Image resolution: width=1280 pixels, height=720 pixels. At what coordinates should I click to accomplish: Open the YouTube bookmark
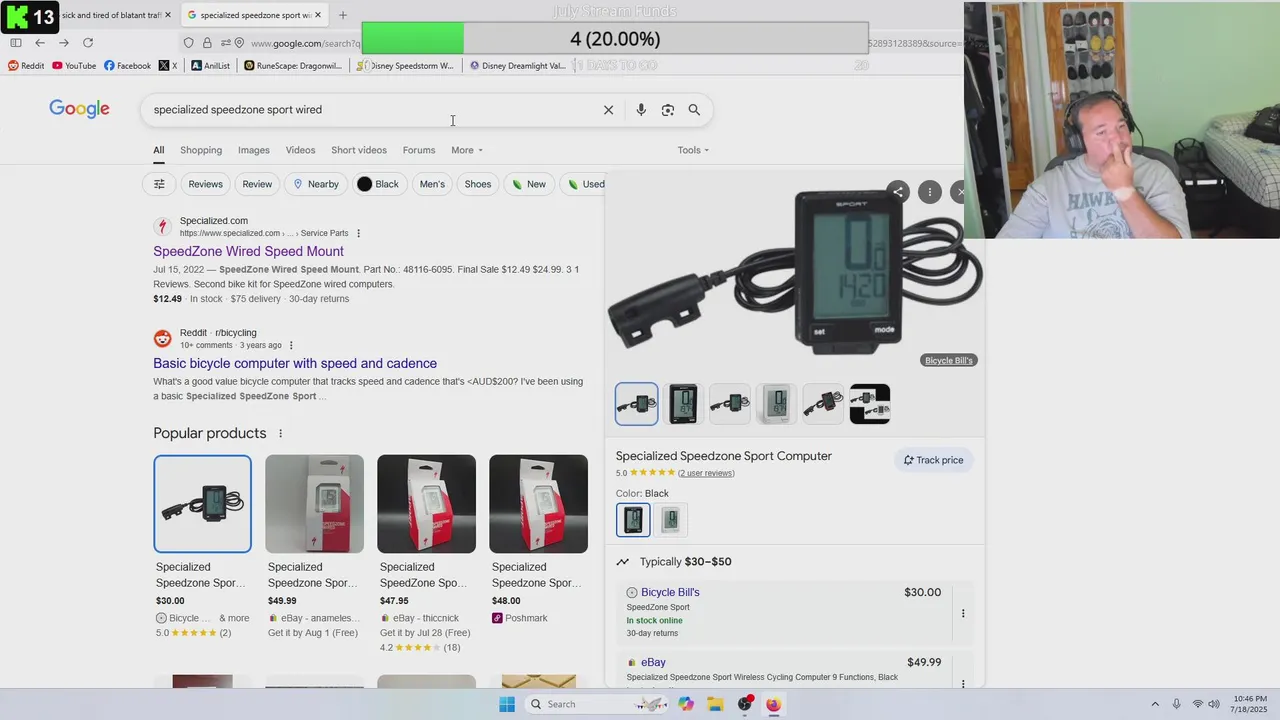click(74, 66)
